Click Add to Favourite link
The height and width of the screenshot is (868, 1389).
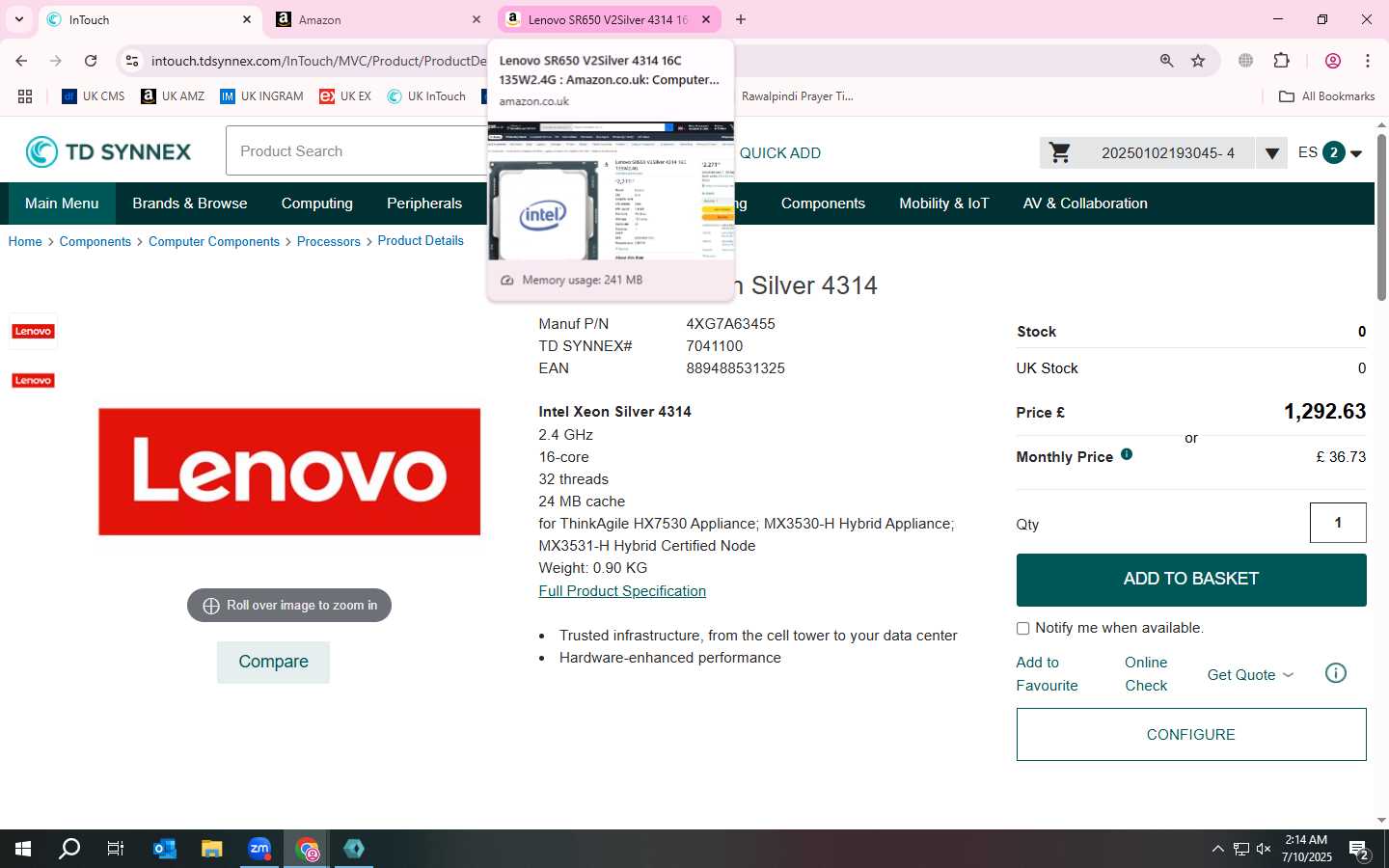tap(1047, 674)
